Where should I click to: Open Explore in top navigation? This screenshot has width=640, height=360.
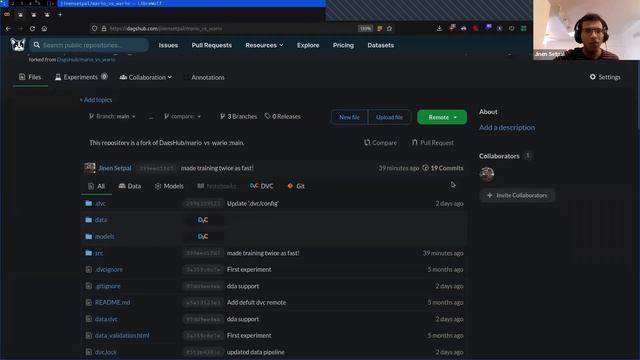pos(308,45)
